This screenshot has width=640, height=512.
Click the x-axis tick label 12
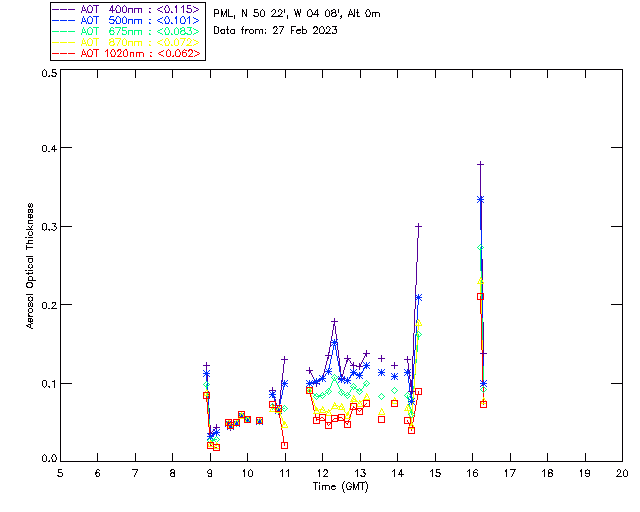pos(322,473)
